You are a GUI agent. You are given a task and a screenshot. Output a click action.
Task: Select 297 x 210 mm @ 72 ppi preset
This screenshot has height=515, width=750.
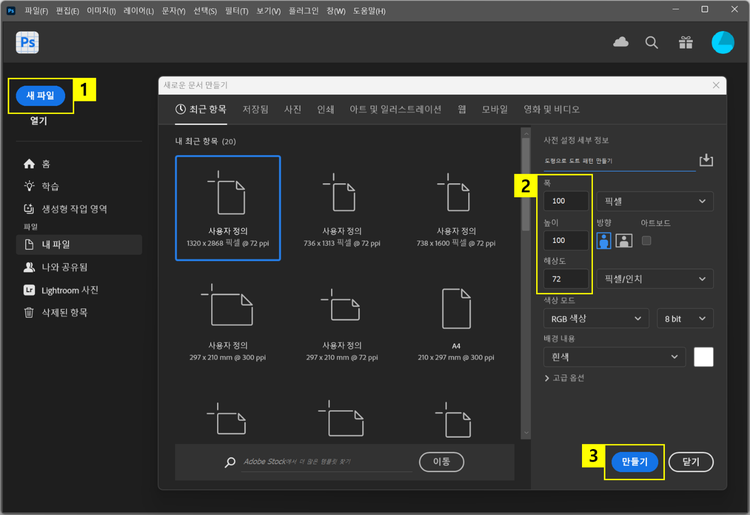point(342,323)
